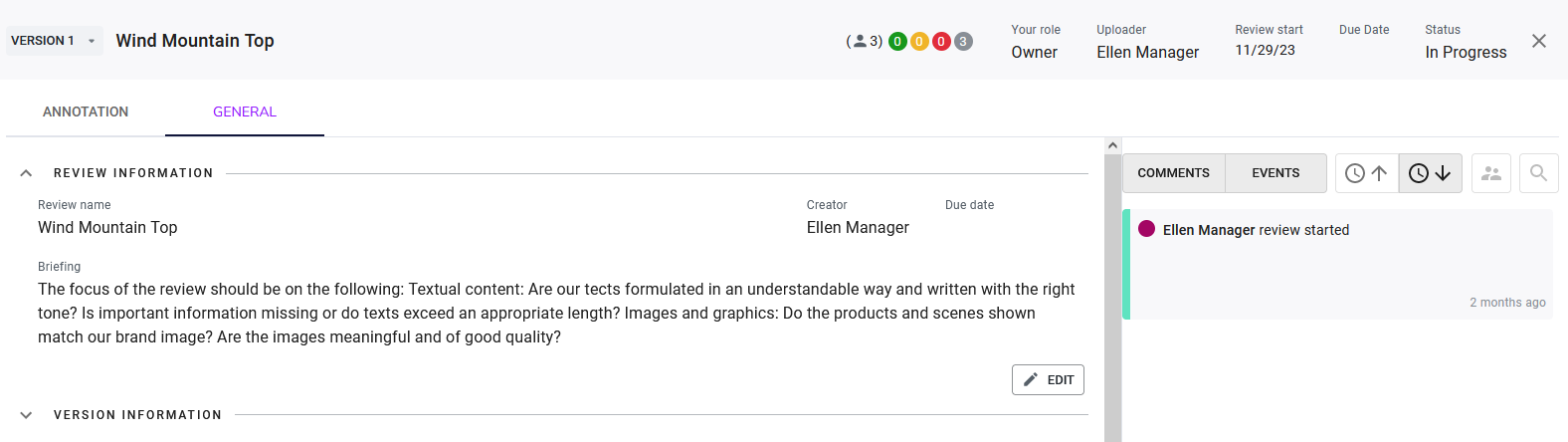Image resolution: width=1568 pixels, height=442 pixels.
Task: Click the gray count badge
Action: click(x=963, y=42)
